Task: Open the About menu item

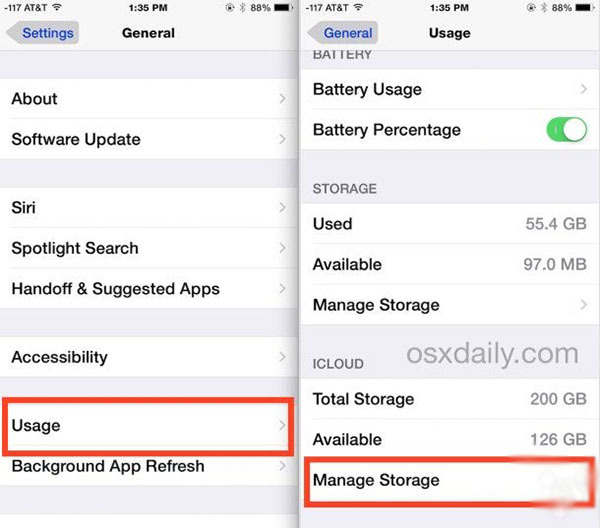Action: click(x=149, y=99)
